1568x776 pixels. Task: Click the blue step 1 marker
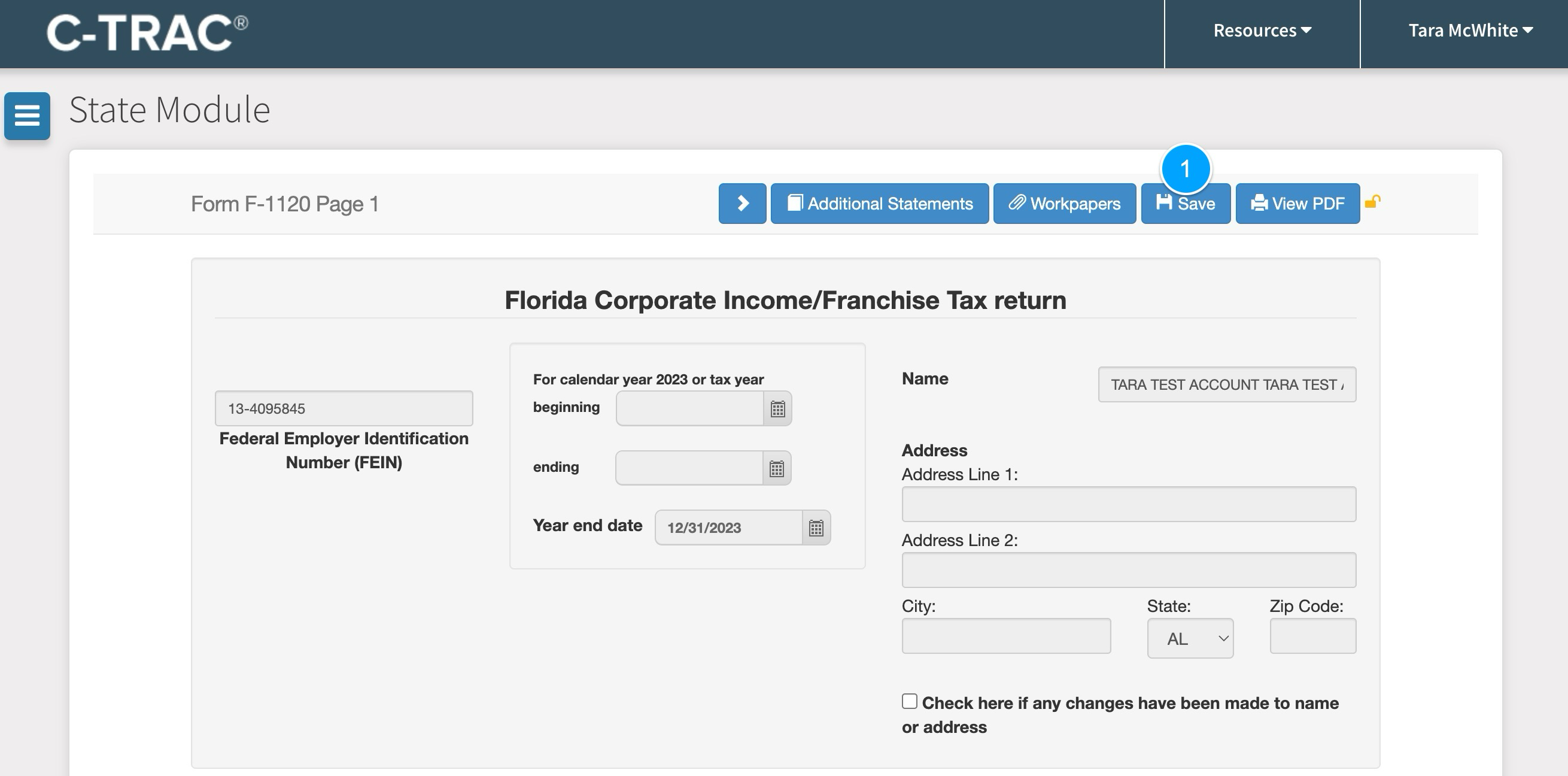coord(1185,169)
